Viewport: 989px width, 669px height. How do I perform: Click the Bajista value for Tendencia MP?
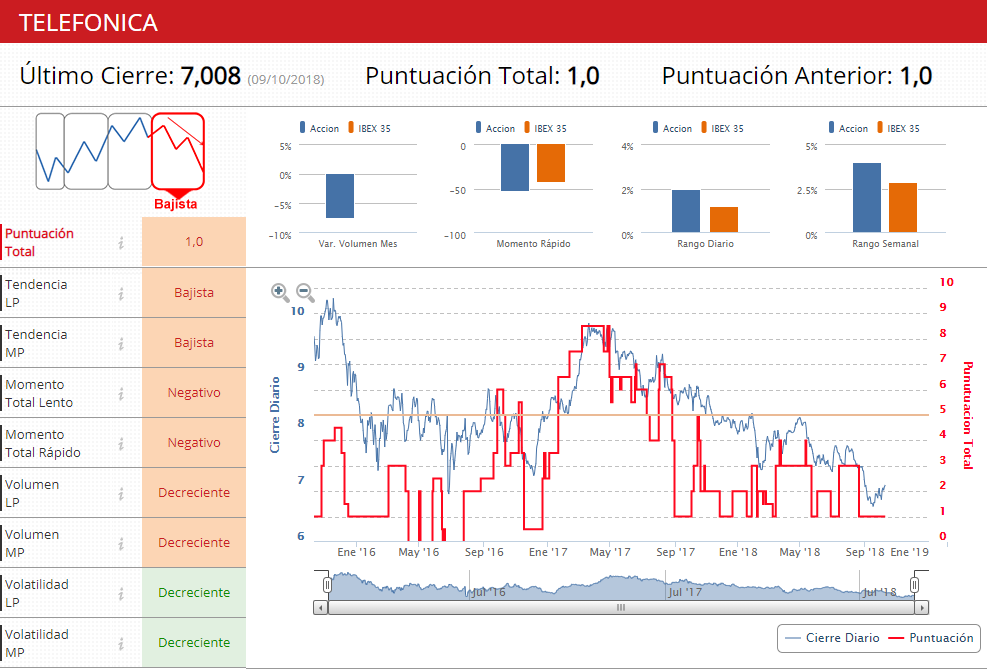coord(194,342)
